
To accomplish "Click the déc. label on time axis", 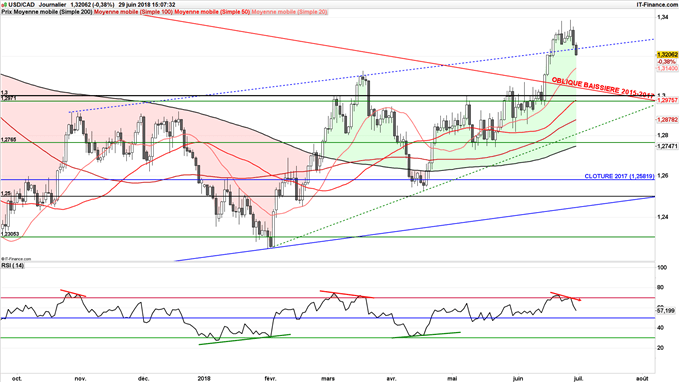I will click(x=144, y=378).
